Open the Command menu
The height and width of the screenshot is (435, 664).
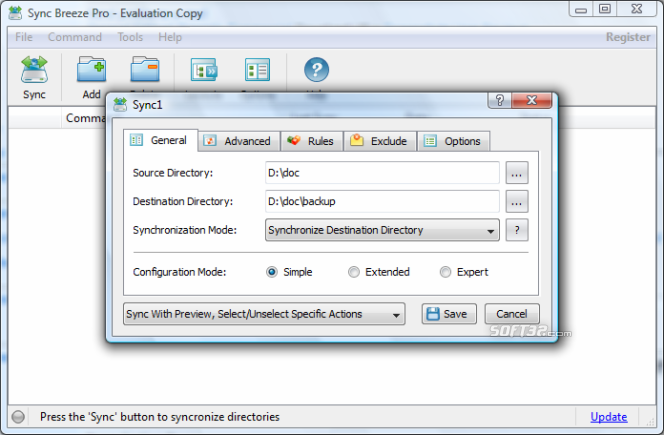(75, 37)
